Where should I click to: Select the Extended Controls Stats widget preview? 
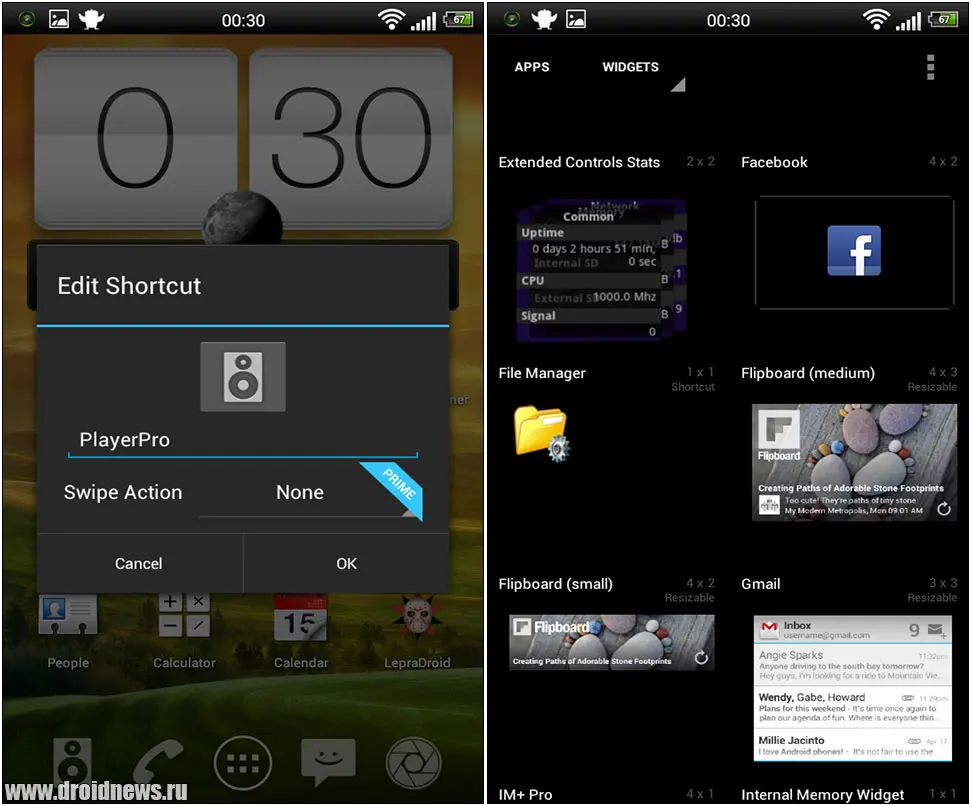602,270
